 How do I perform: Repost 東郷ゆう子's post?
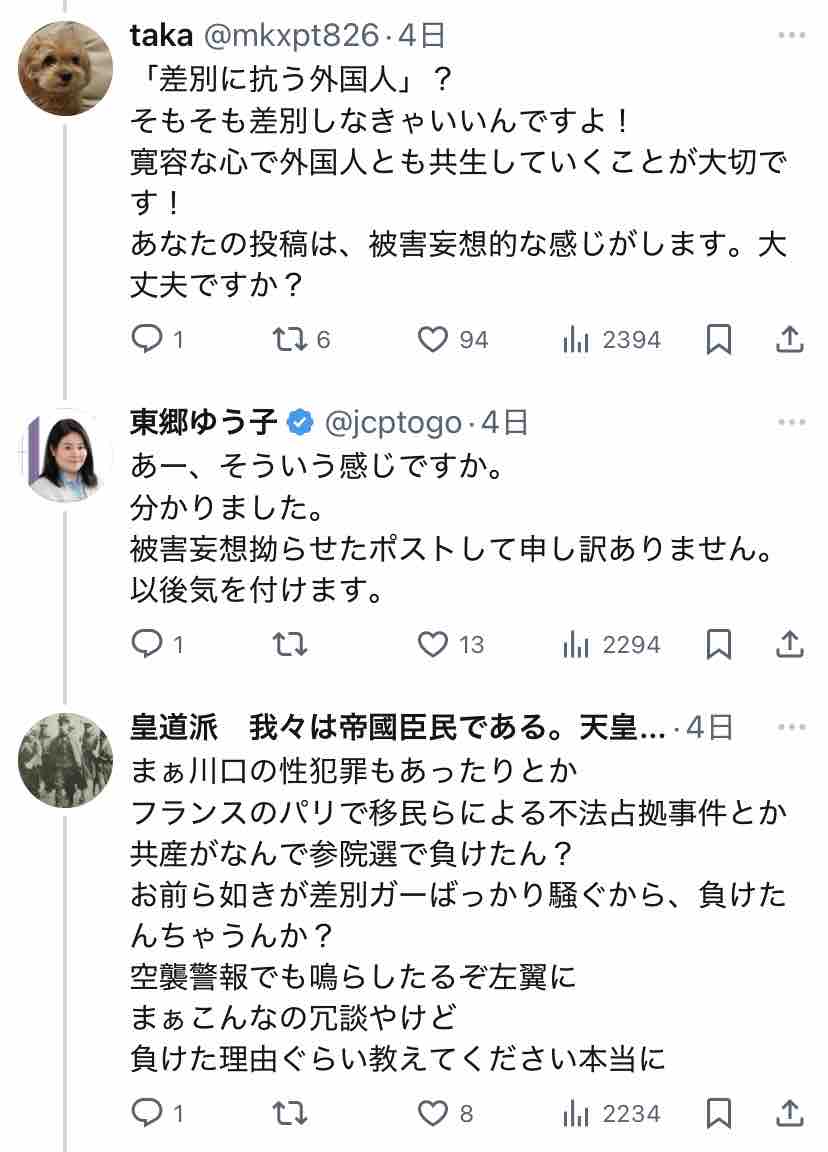pos(289,644)
